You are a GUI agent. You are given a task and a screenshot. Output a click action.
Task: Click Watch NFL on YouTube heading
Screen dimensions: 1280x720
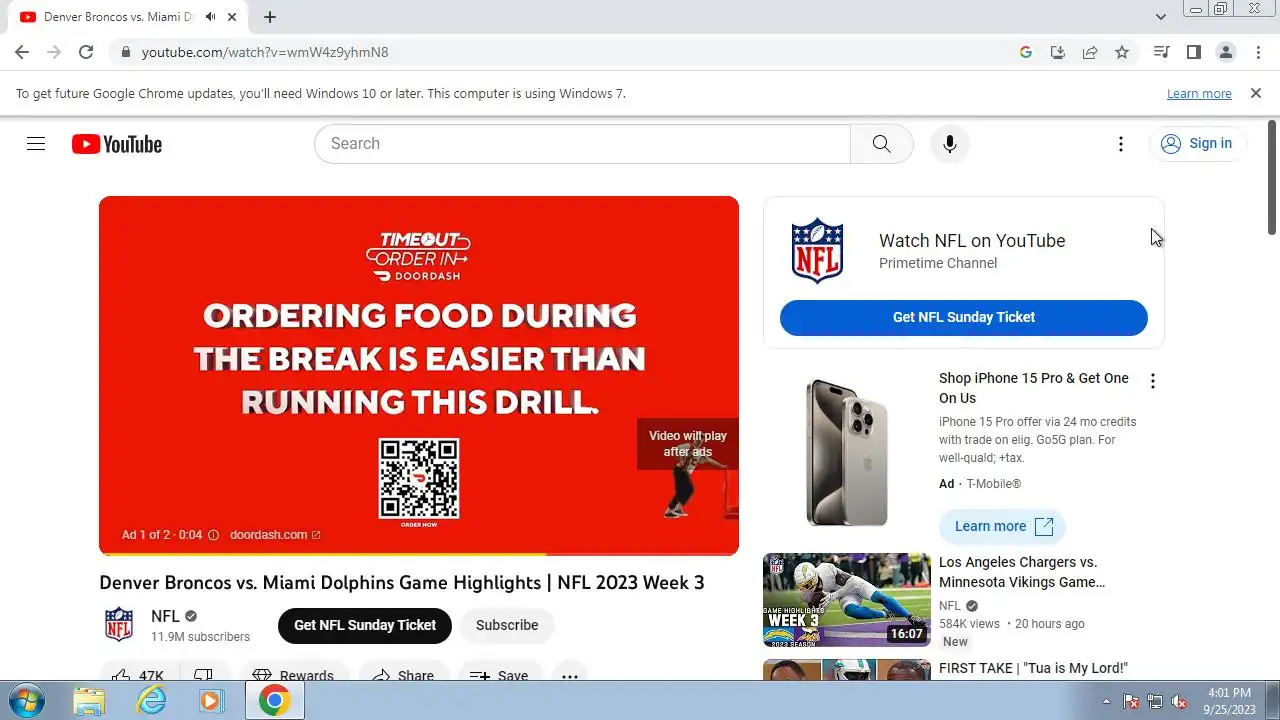coord(972,241)
